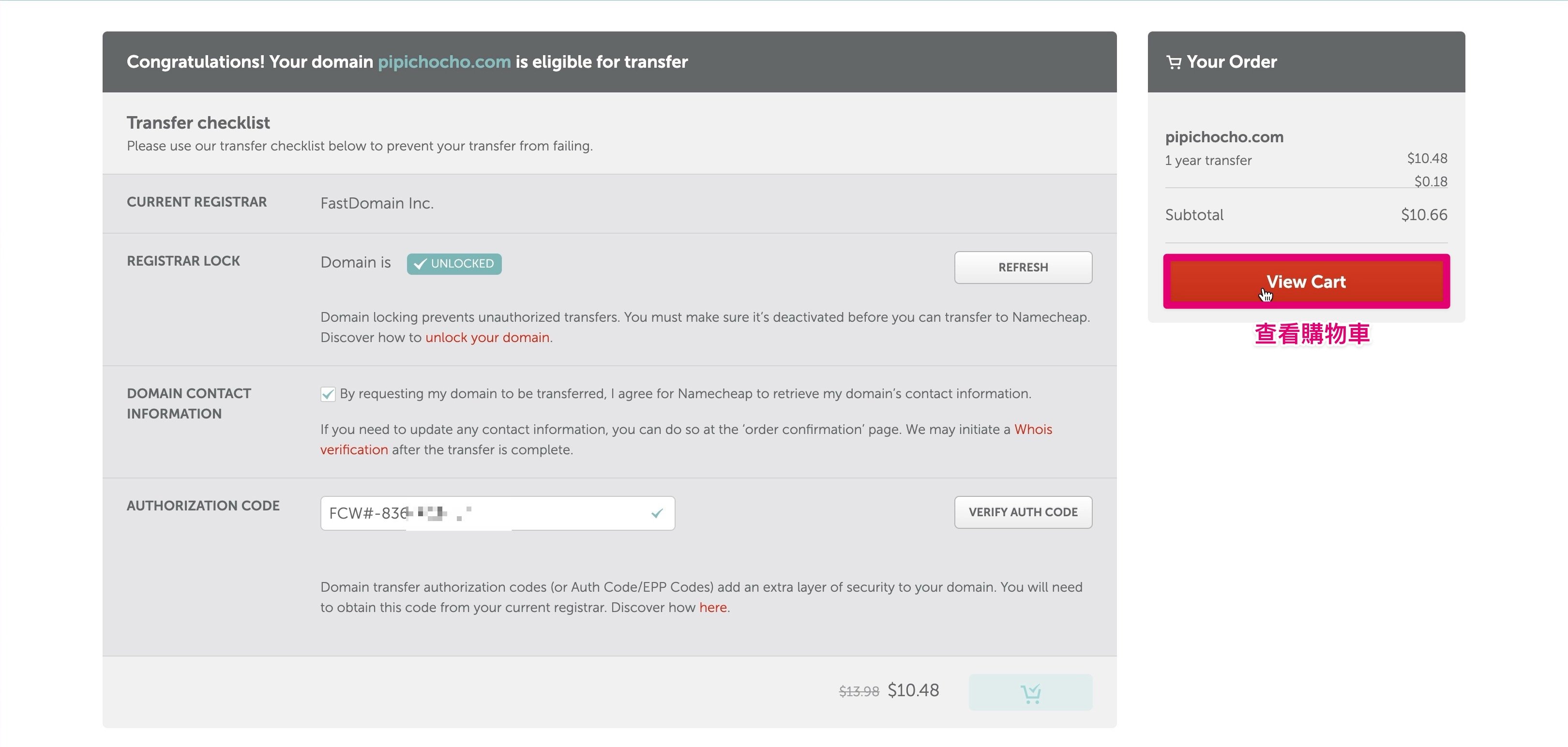
Task: Click the VERIFY AUTH CODE button
Action: [x=1023, y=512]
